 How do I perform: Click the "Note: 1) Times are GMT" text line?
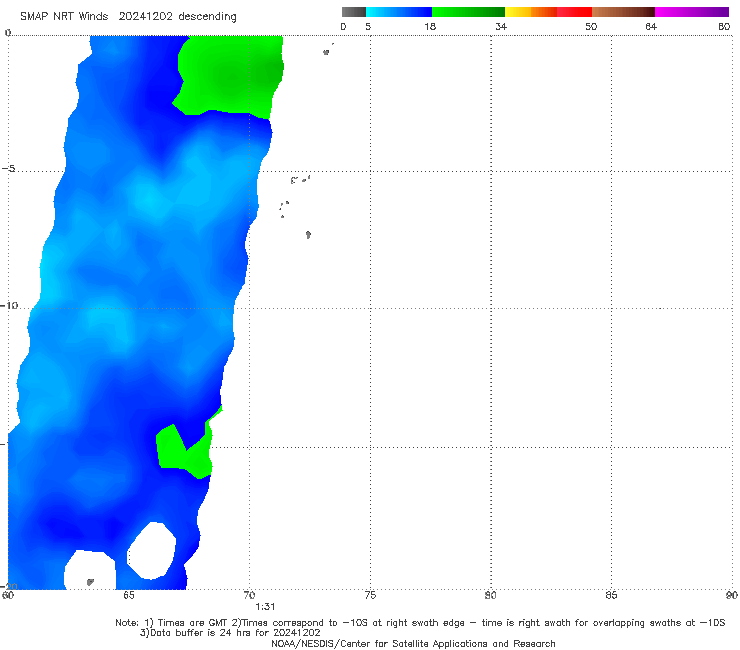tap(420, 623)
